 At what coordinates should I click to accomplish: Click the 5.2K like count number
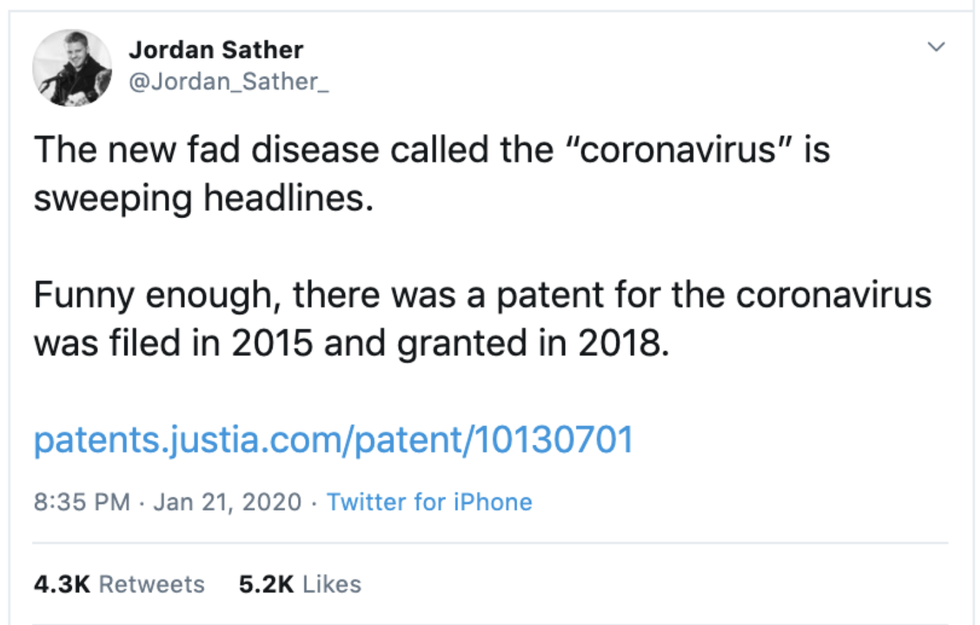(265, 584)
